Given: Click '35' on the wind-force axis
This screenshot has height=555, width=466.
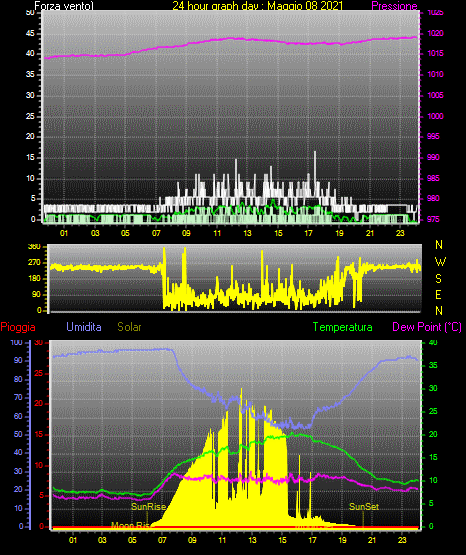Looking at the screenshot, I should click(30, 75).
